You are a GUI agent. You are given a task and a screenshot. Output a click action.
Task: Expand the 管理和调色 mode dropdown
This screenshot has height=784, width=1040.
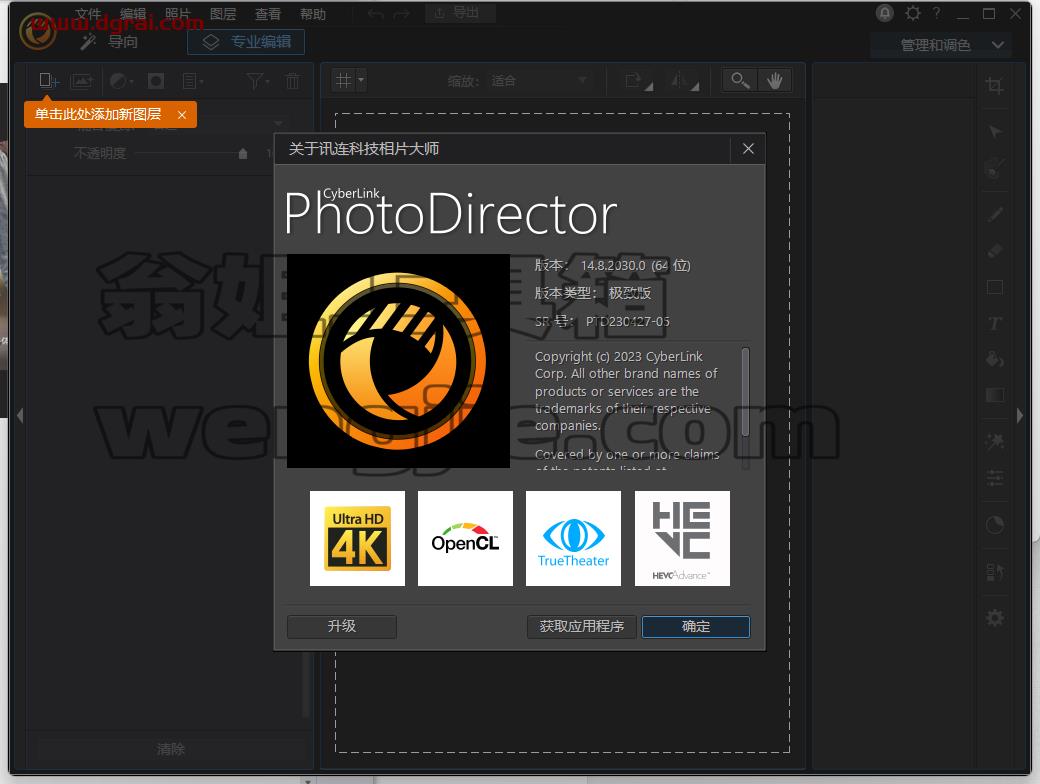coord(941,44)
